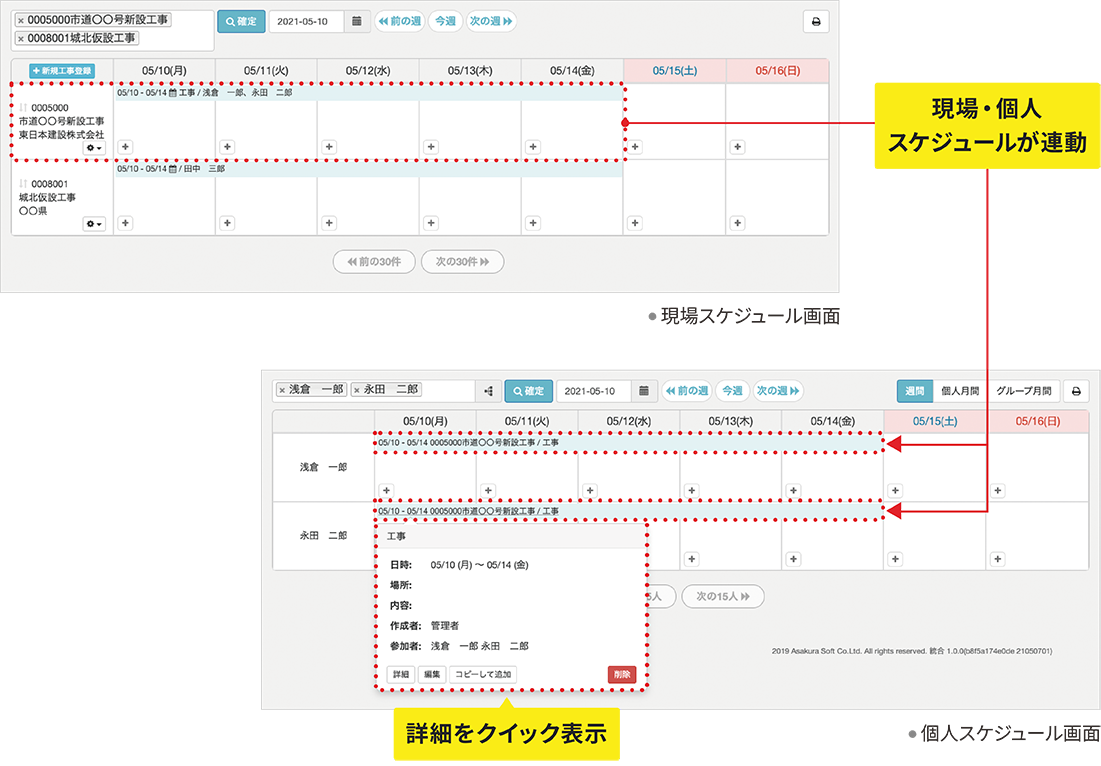Viewport: 1101px width, 766px height.
Task: Jump to 今週 in personal schedule screen
Action: (x=732, y=391)
